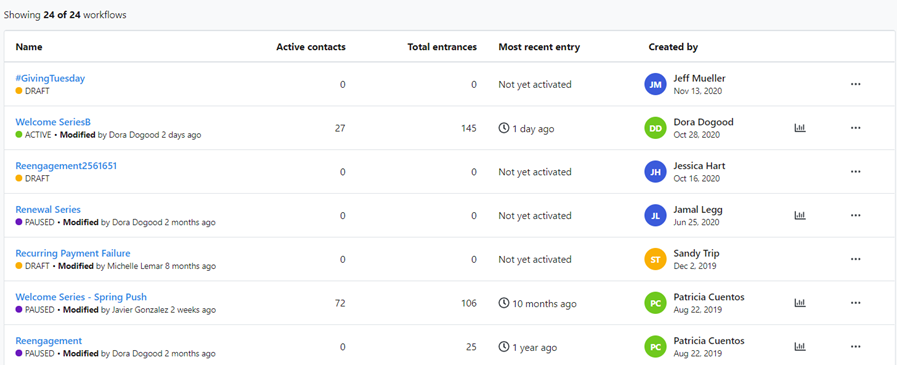Image resolution: width=898 pixels, height=365 pixels.
Task: Sort by the Name column header
Action: pyautogui.click(x=29, y=47)
